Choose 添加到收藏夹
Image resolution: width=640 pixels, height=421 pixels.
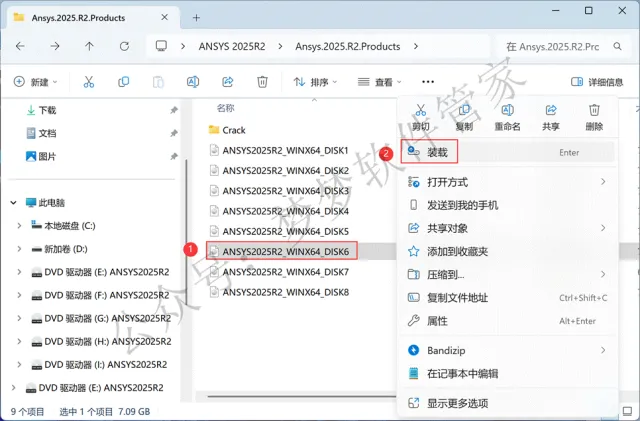coord(507,251)
